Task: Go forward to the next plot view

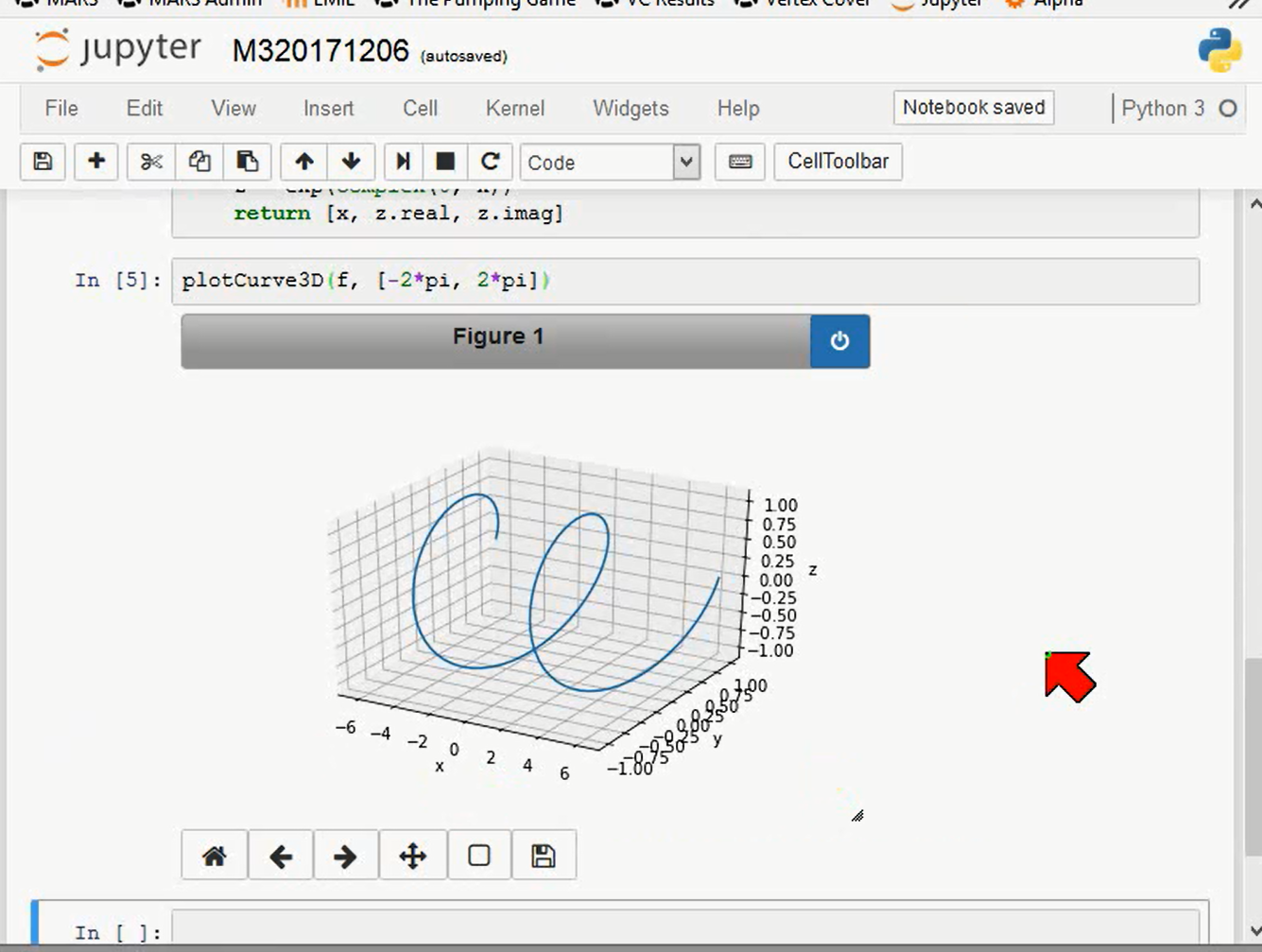Action: (346, 856)
